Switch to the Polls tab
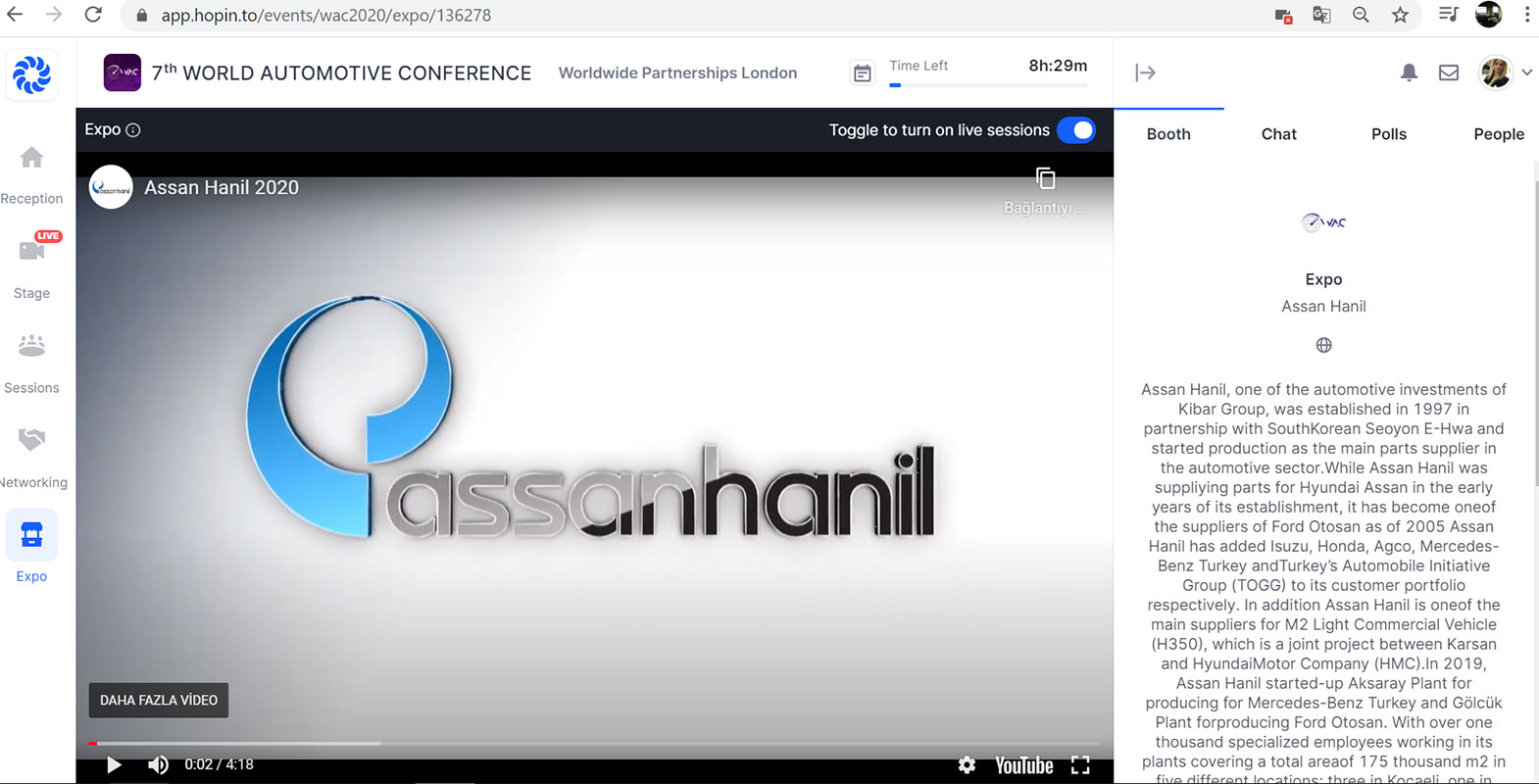The width and height of the screenshot is (1539, 784). pos(1388,134)
